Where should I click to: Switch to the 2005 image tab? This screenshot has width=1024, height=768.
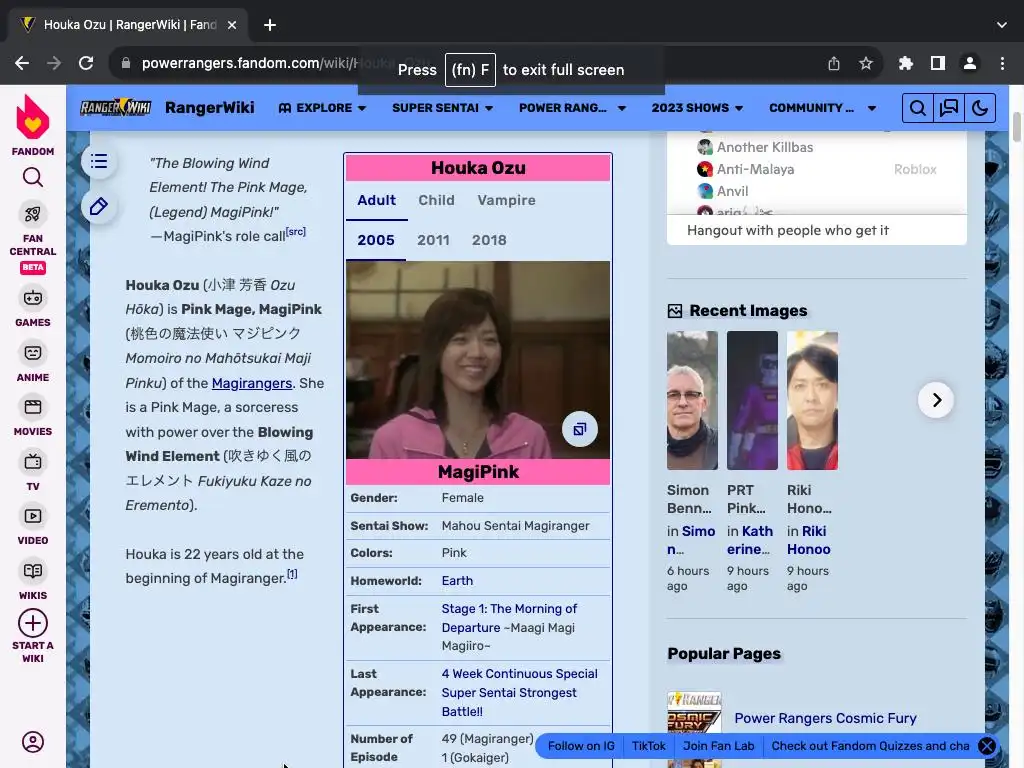pos(376,240)
